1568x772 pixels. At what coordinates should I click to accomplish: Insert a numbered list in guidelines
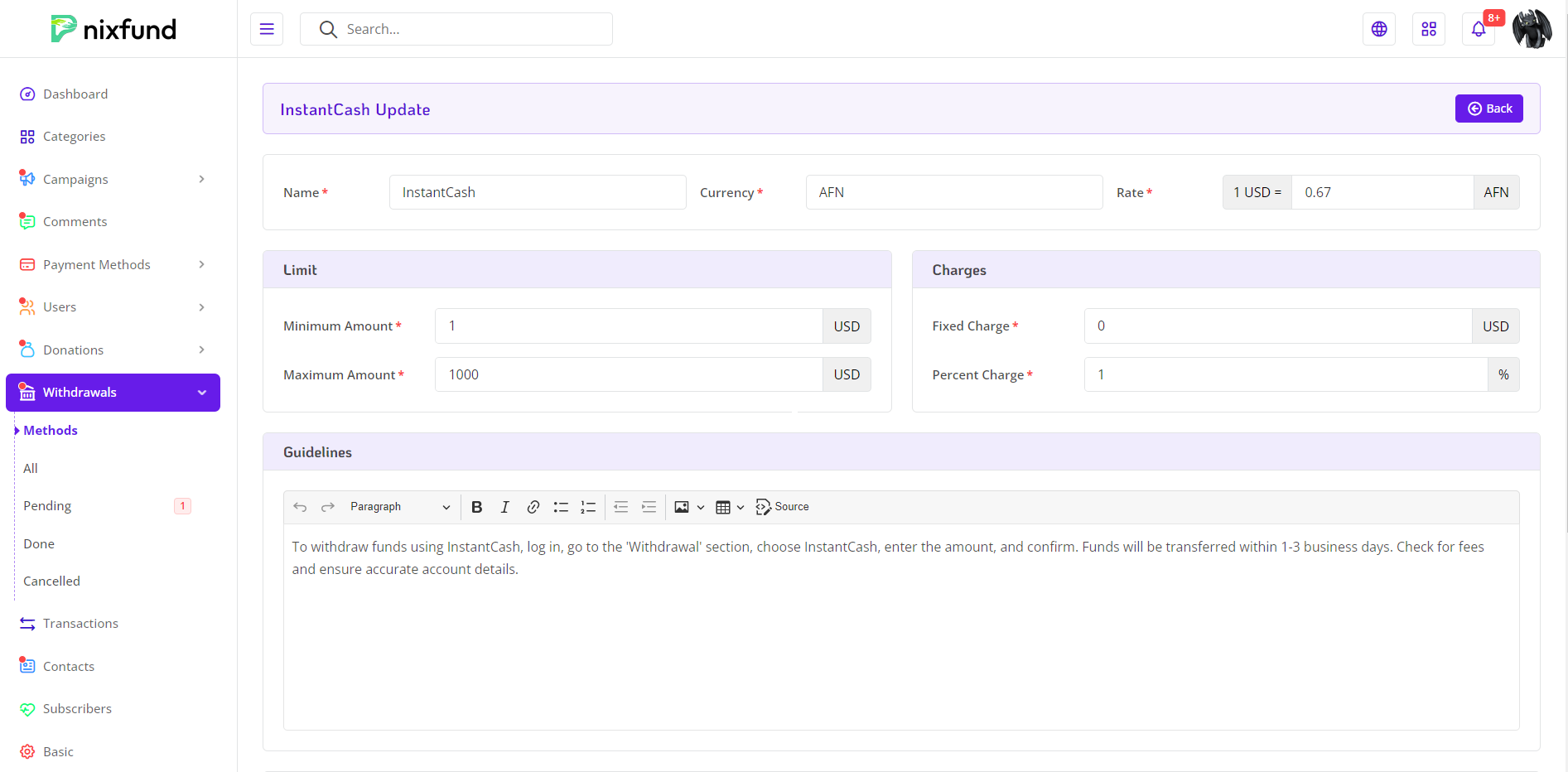(x=588, y=507)
